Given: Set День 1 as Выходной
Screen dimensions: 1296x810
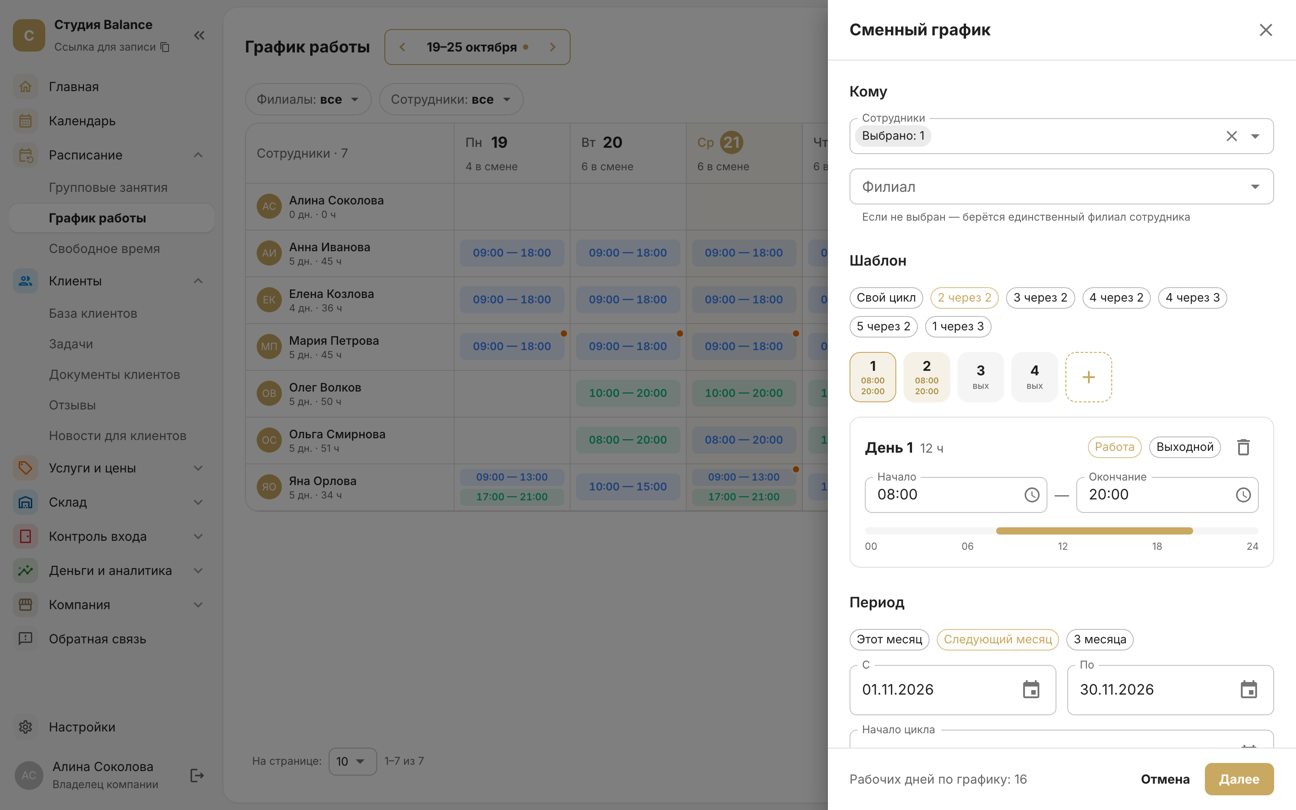Looking at the screenshot, I should [x=1185, y=447].
